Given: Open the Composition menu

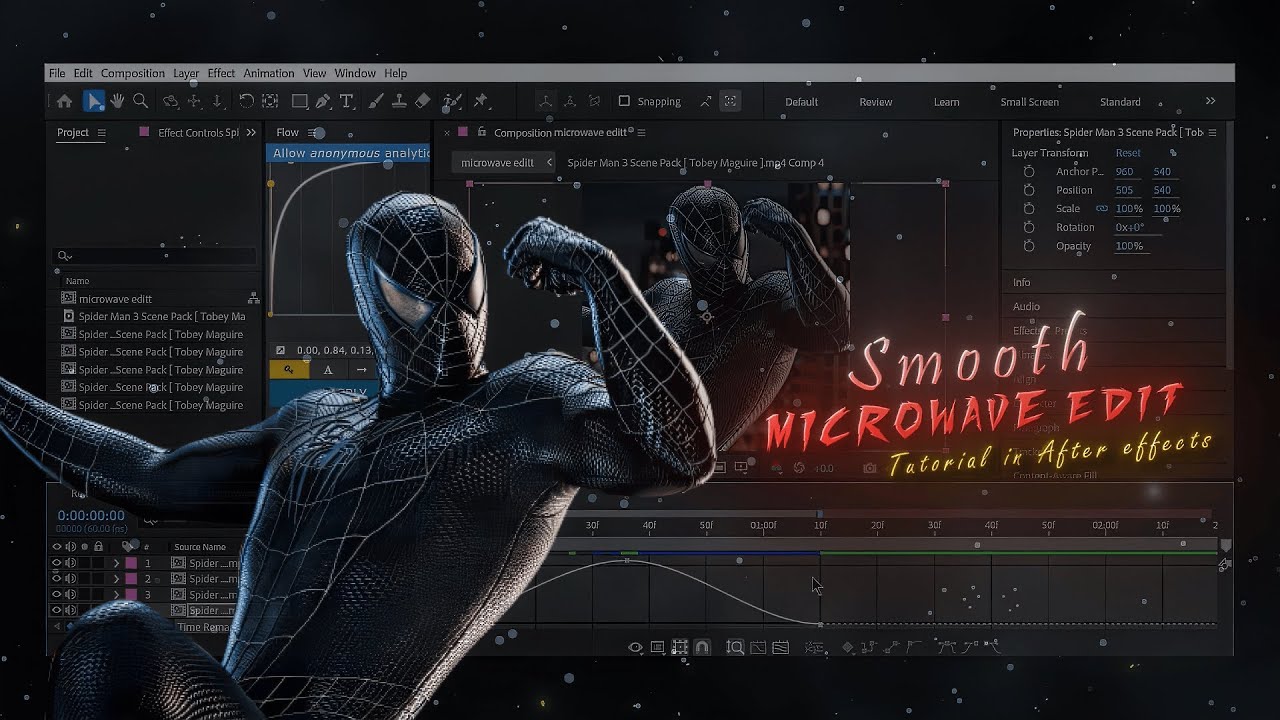Looking at the screenshot, I should tap(133, 73).
